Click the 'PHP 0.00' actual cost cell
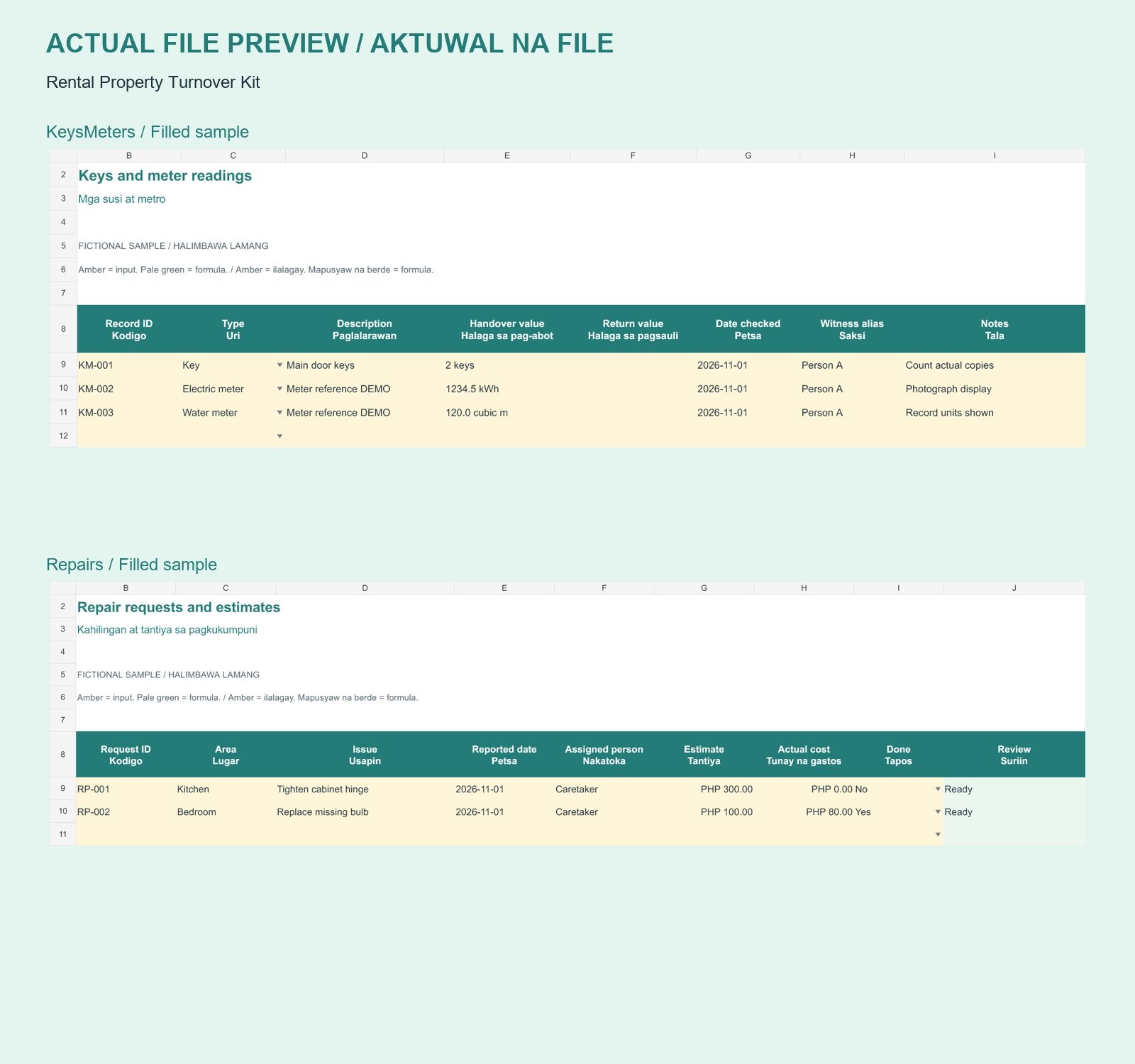1135x1064 pixels. pos(804,789)
